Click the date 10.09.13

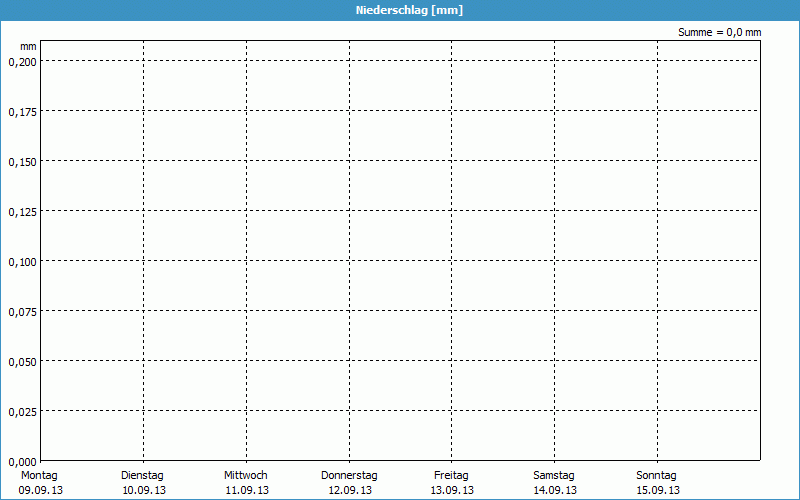pos(144,491)
